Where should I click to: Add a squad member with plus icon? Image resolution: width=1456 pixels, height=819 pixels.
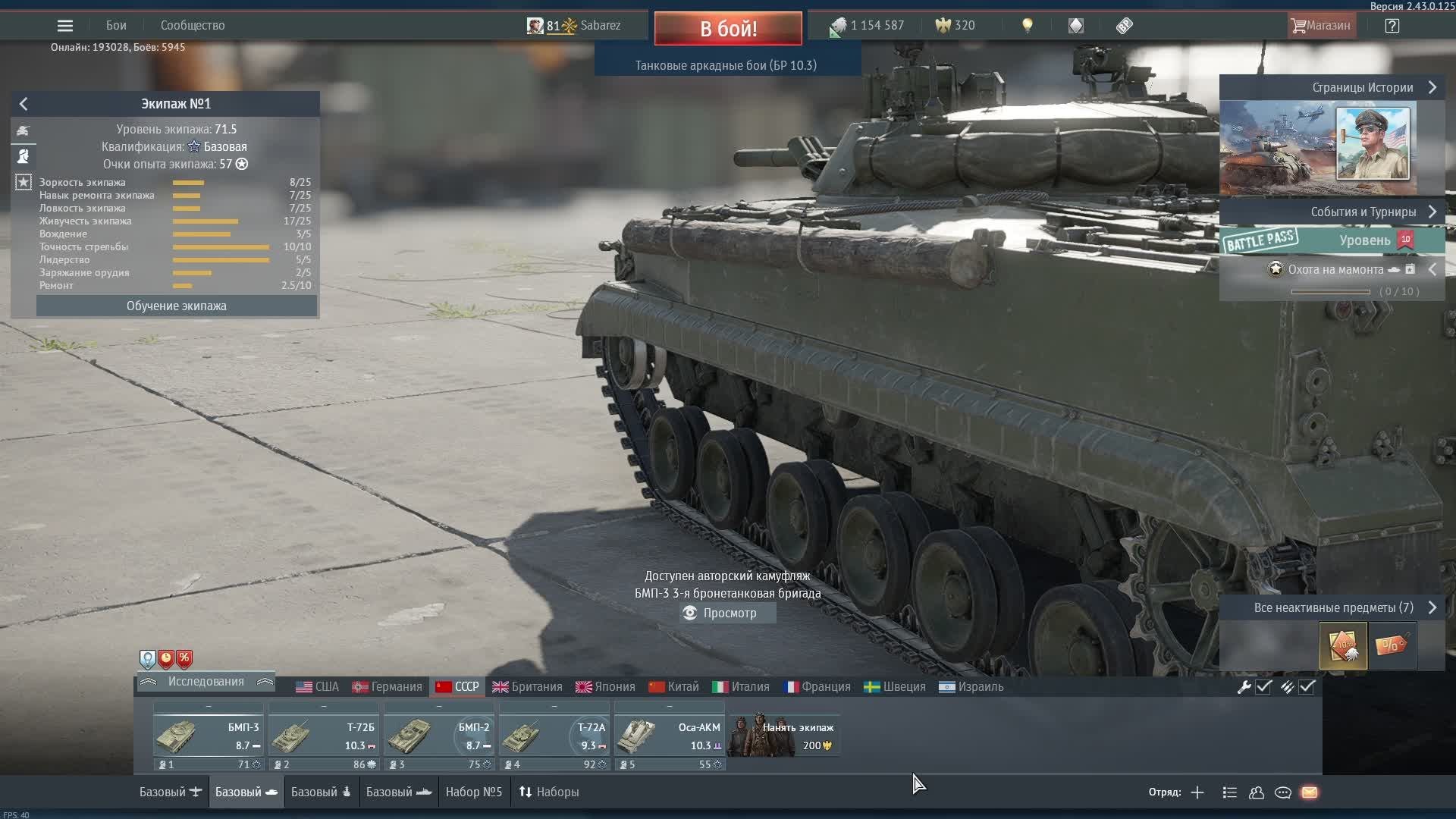tap(1197, 792)
